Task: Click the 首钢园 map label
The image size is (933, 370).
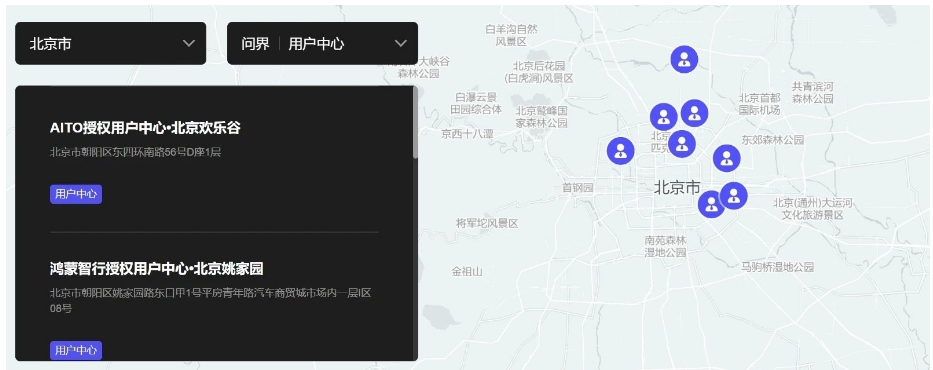Action: [x=578, y=188]
